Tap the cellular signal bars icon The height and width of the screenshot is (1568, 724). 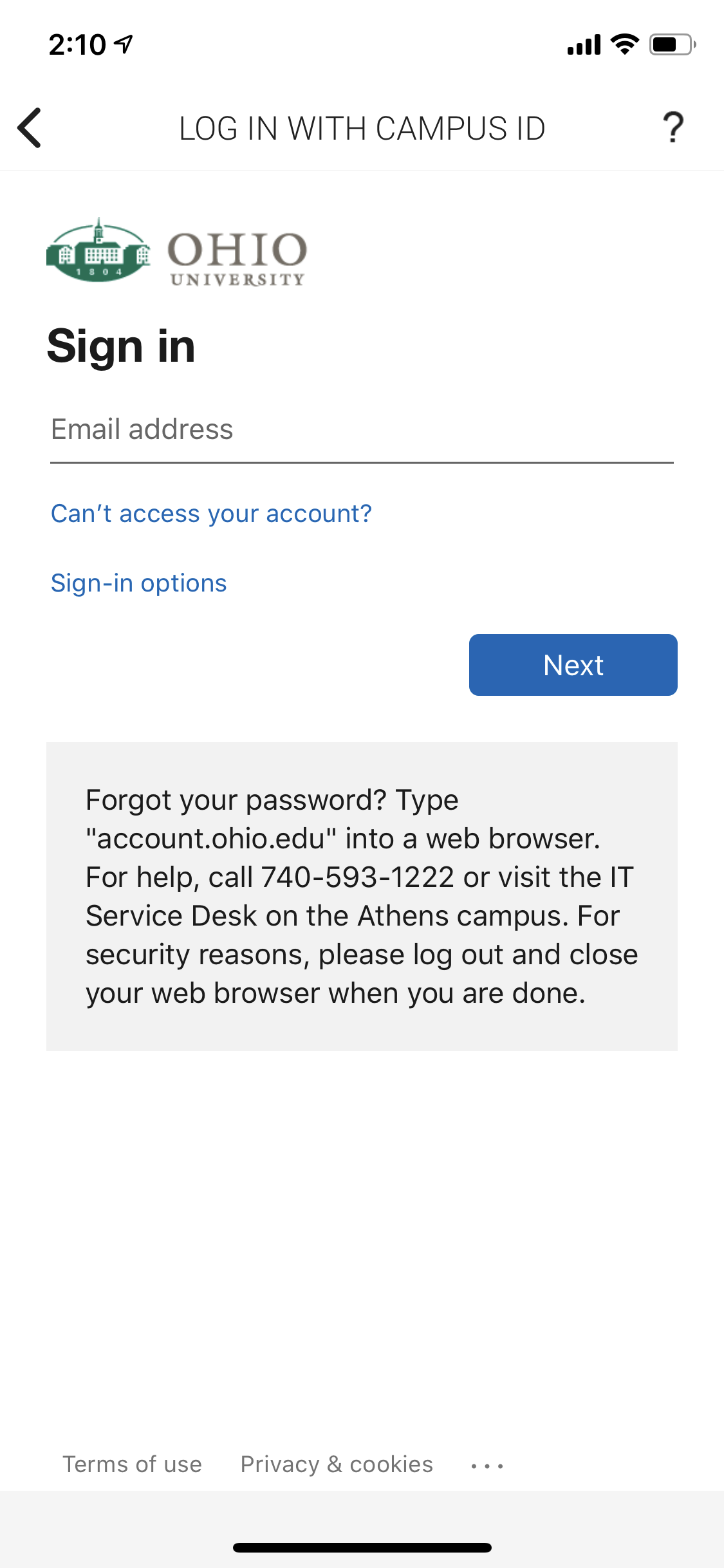pos(584,45)
